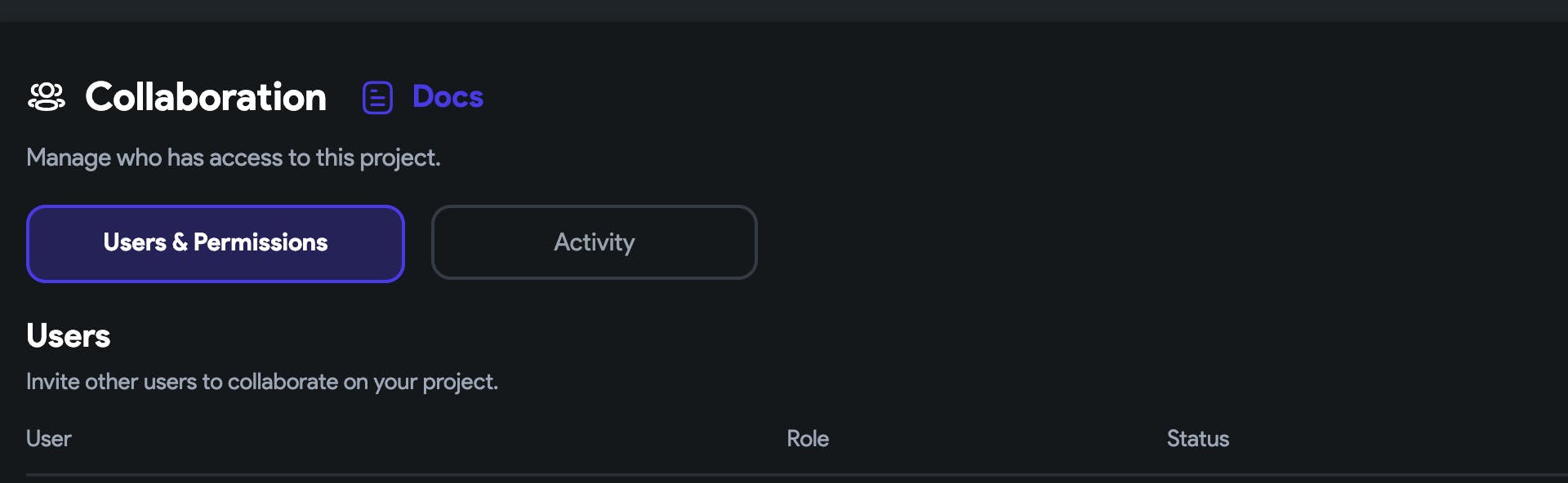The height and width of the screenshot is (483, 1568).
Task: Select the Users & Permissions tab
Action: (216, 243)
